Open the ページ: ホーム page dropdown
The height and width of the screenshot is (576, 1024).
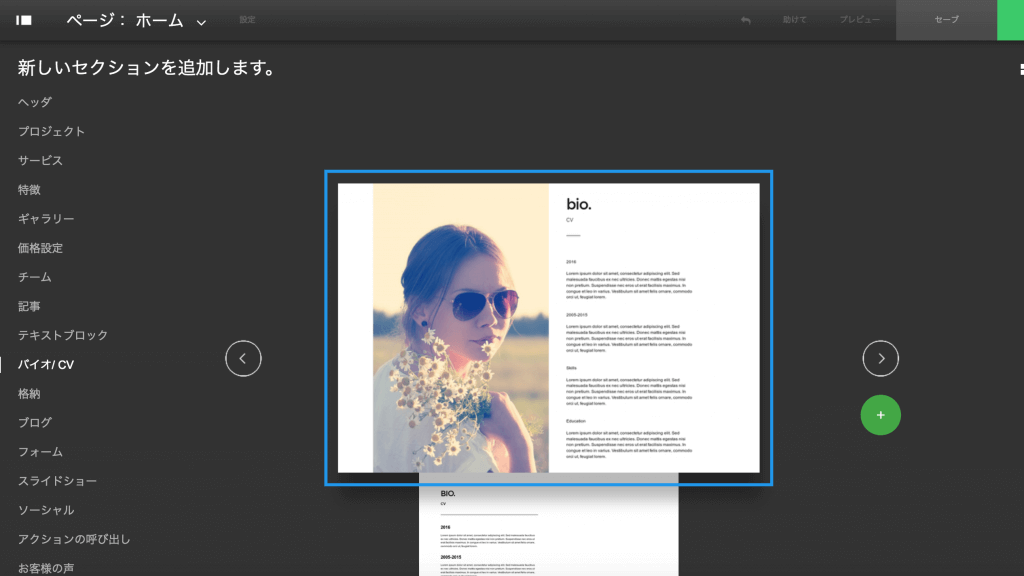(137, 20)
